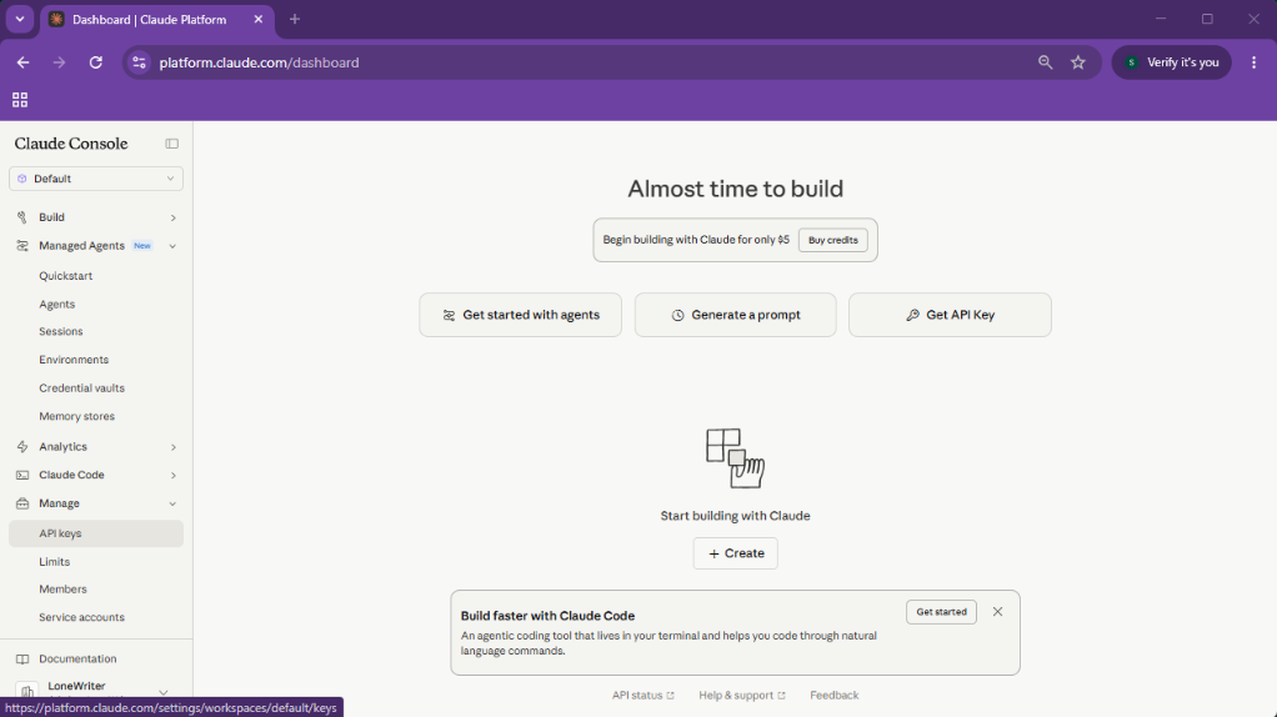This screenshot has width=1277, height=717.
Task: Click the Claude Console title
Action: click(71, 144)
